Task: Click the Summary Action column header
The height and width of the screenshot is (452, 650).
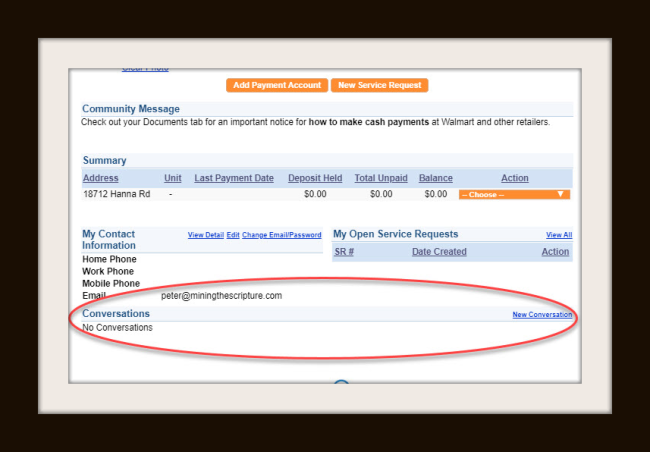Action: (515, 178)
